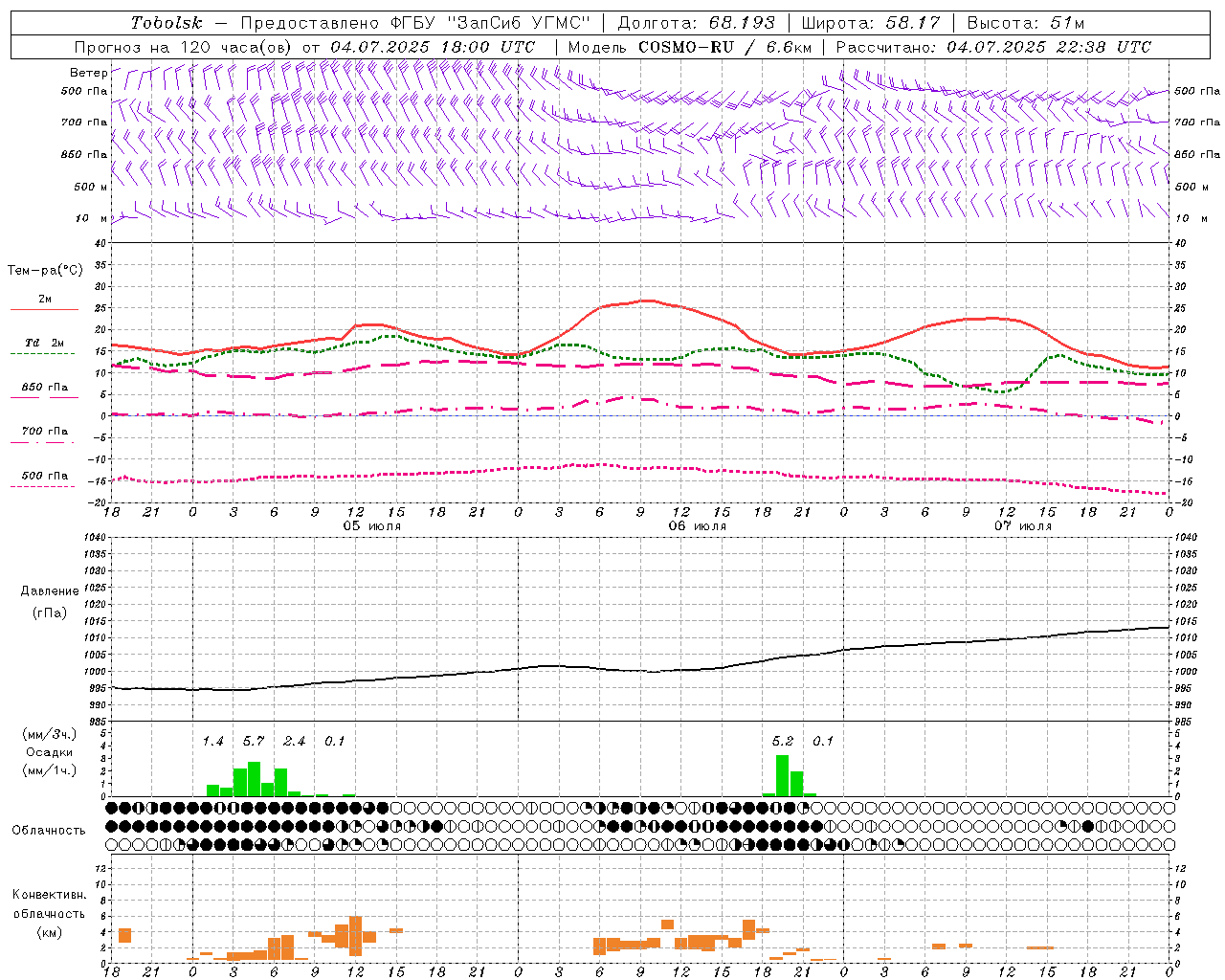The width and height of the screenshot is (1225, 980).
Task: Click the Осадки precipitation label
Action: point(49,752)
